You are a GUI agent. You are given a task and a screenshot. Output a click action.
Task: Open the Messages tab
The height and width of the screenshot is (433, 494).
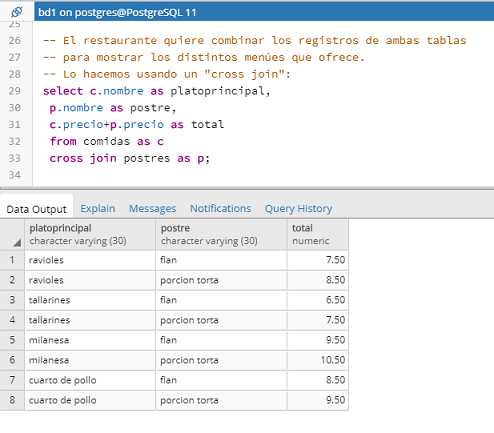152,209
